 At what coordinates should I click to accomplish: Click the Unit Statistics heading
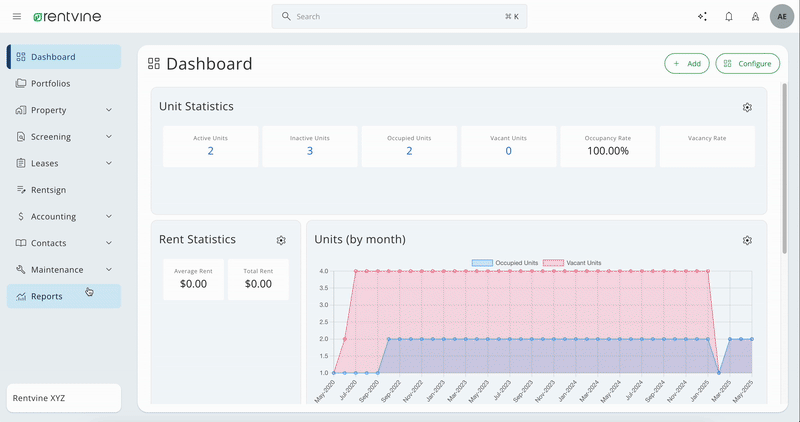196,106
